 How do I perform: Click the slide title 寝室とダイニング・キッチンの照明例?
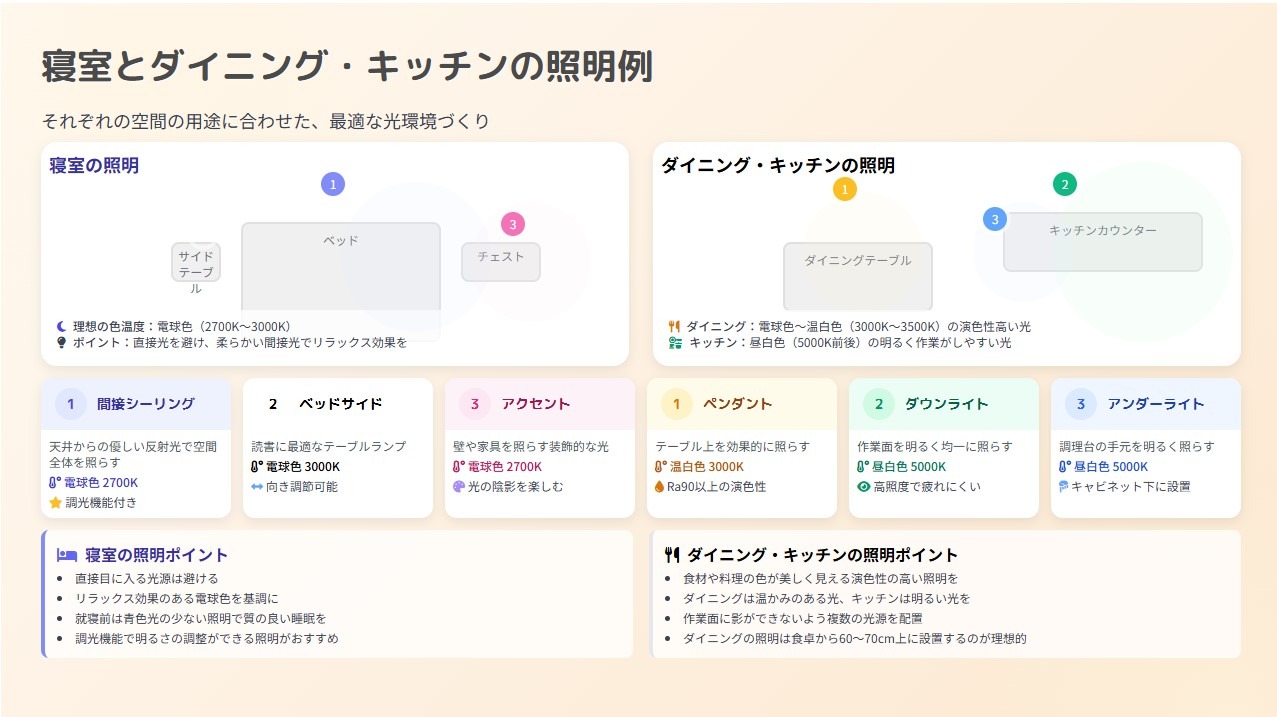coord(347,67)
